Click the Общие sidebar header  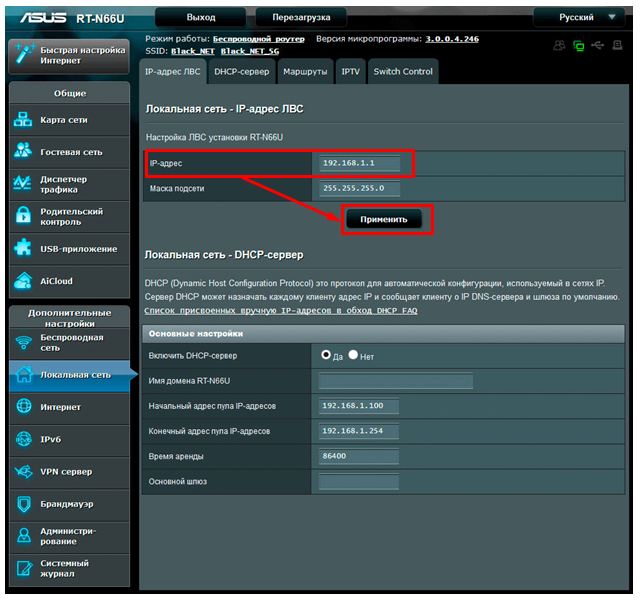pos(70,93)
